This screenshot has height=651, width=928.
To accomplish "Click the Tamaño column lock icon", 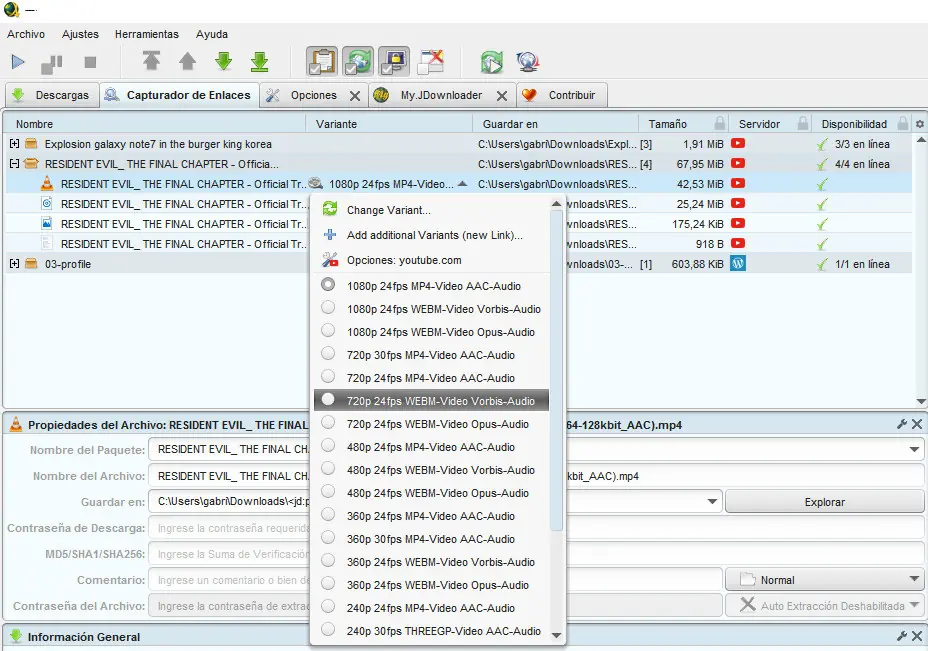I will point(719,124).
